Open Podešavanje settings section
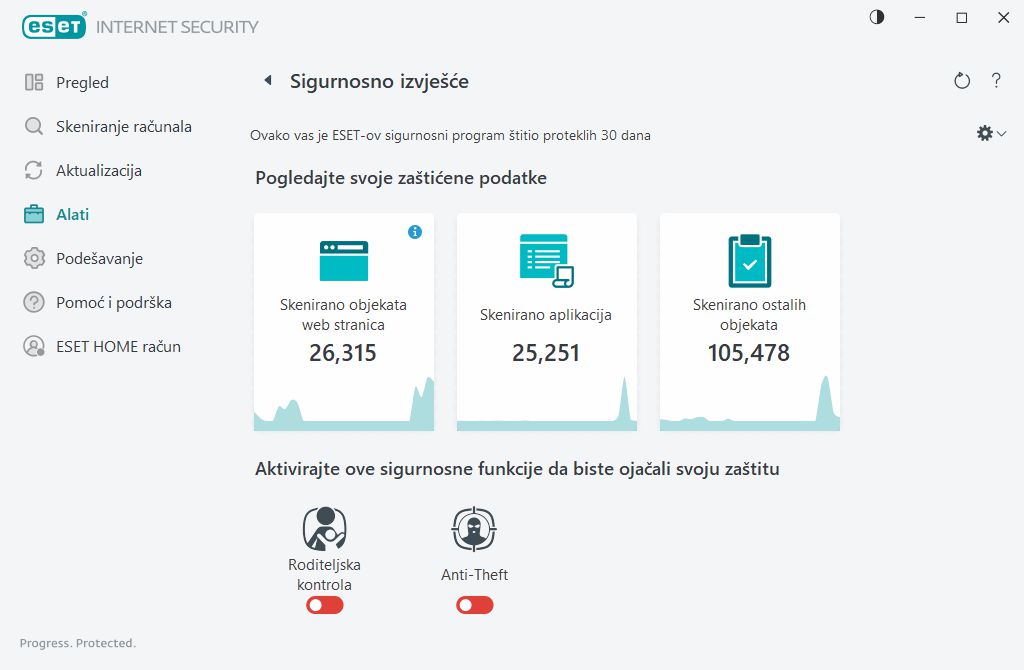 (99, 259)
